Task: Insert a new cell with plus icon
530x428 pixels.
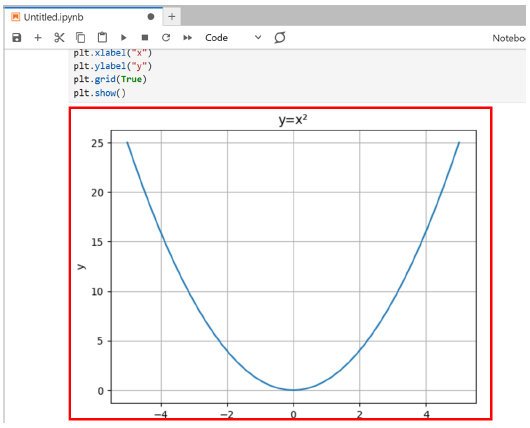Action: tap(38, 38)
